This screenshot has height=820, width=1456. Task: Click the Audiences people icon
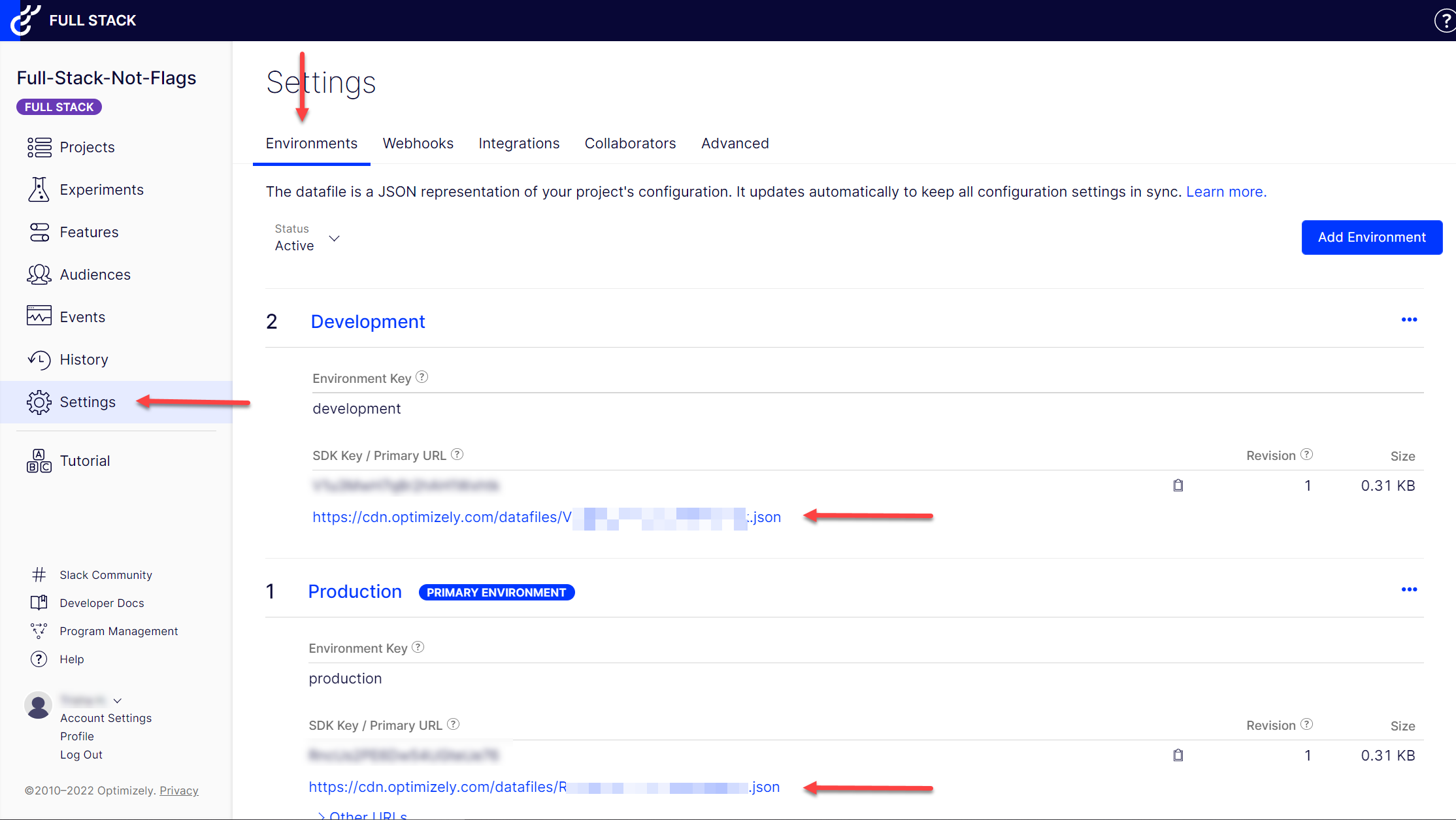point(39,274)
